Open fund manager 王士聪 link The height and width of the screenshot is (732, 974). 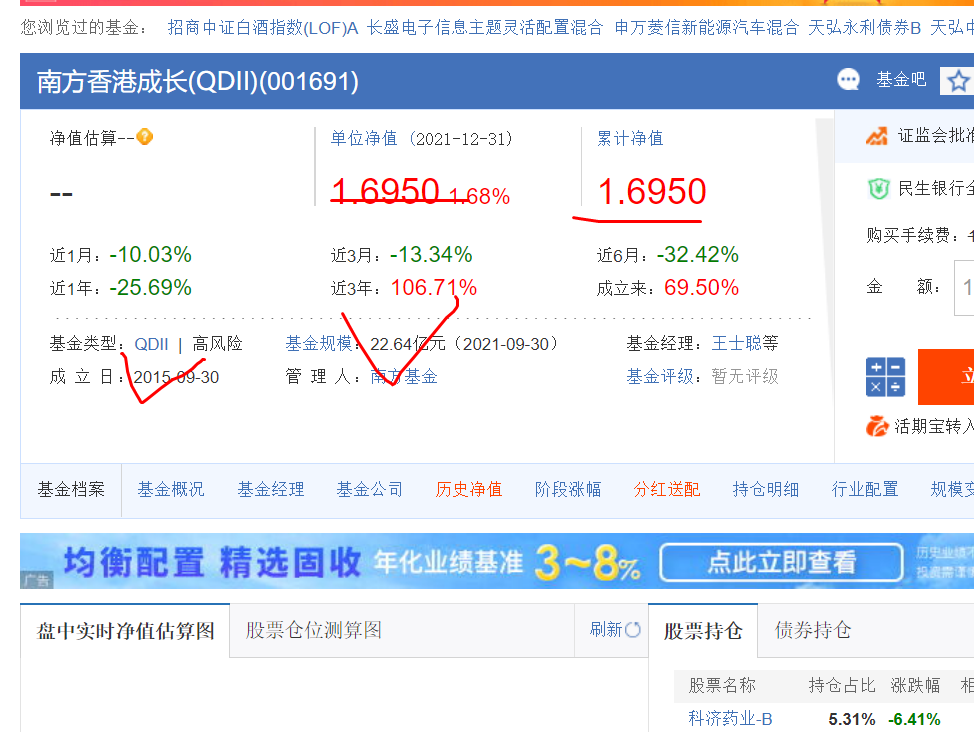(x=736, y=343)
